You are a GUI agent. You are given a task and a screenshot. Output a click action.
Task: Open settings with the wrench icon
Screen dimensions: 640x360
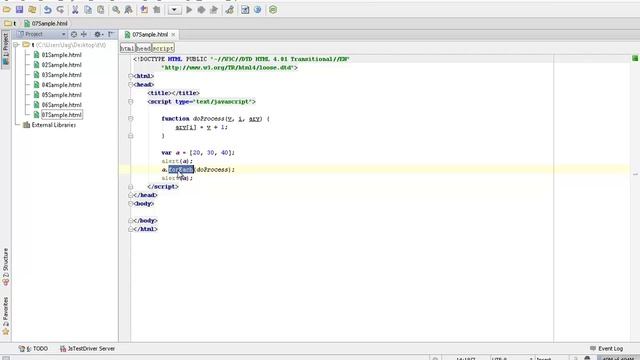click(229, 9)
